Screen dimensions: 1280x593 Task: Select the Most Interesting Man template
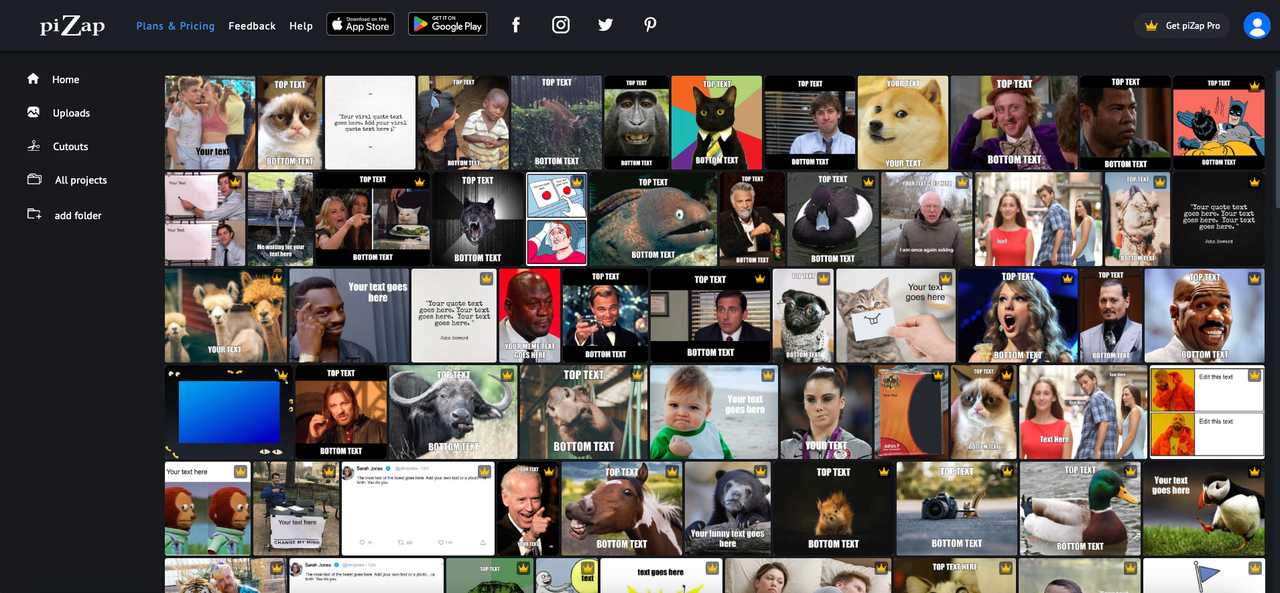pyautogui.click(x=752, y=219)
